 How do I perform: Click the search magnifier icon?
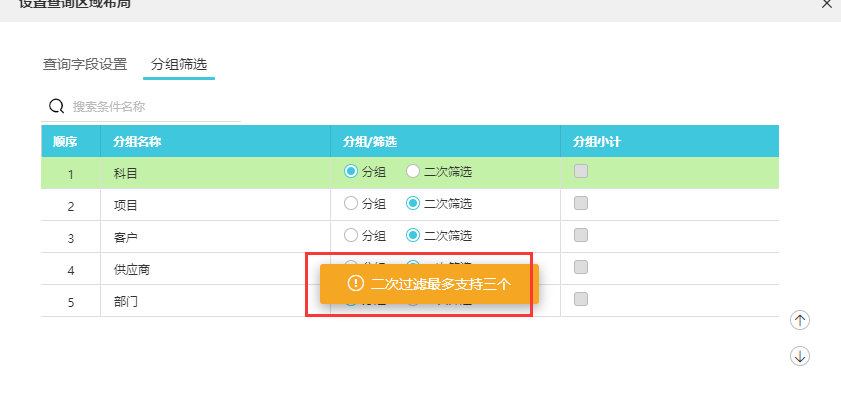click(56, 106)
